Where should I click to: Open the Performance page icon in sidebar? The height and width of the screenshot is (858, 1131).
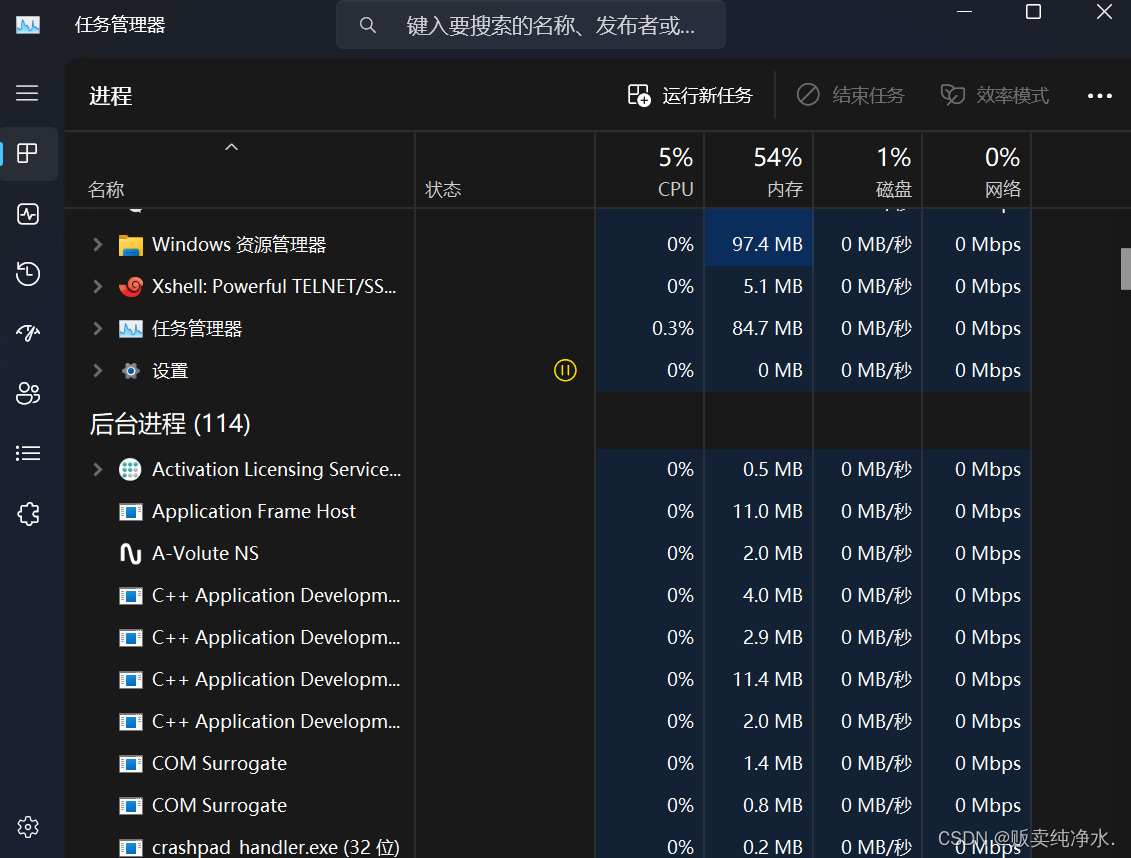click(x=27, y=213)
